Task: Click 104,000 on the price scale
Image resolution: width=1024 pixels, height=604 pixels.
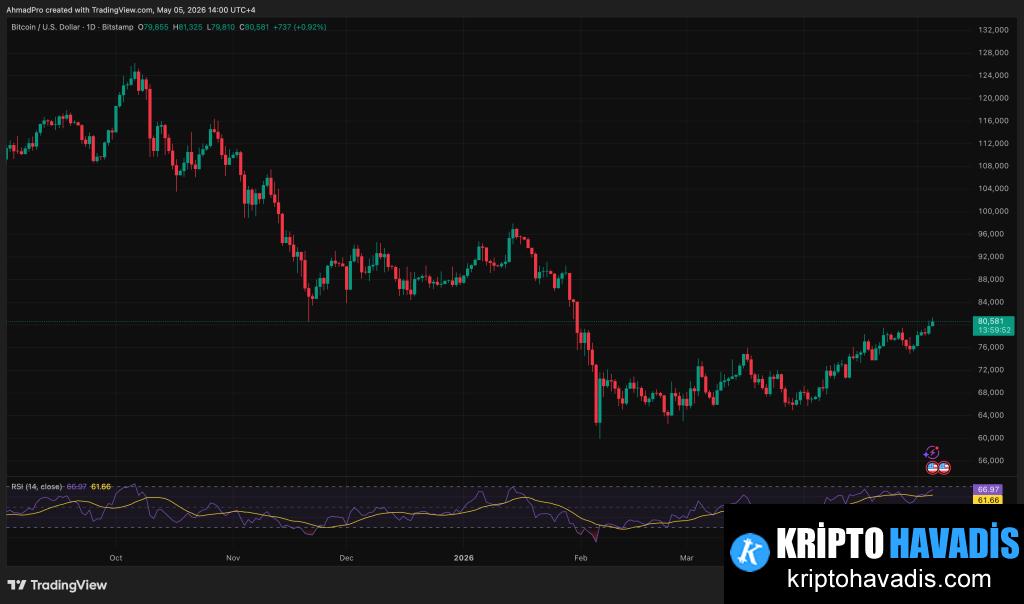Action: pos(993,189)
